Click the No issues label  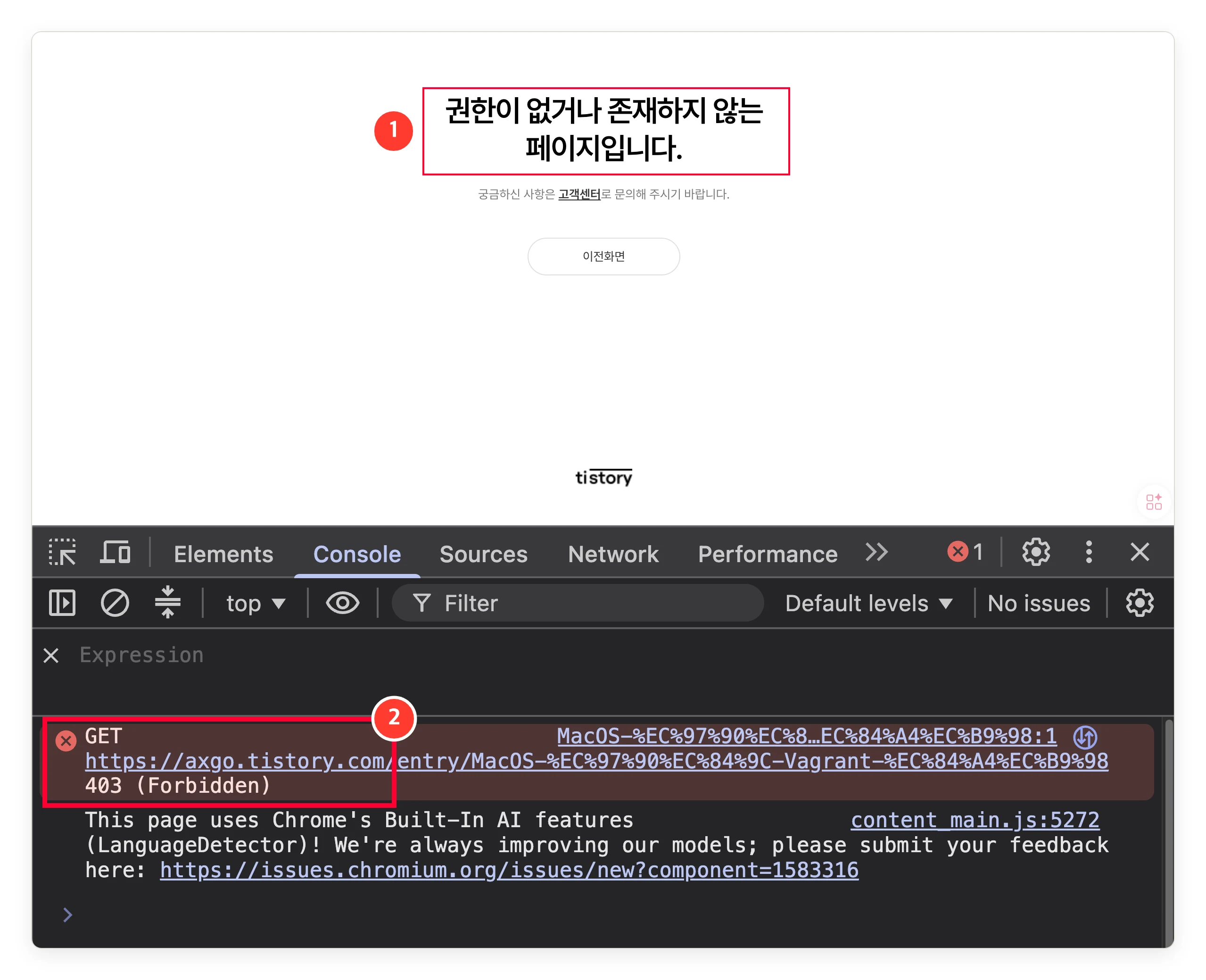(1038, 603)
